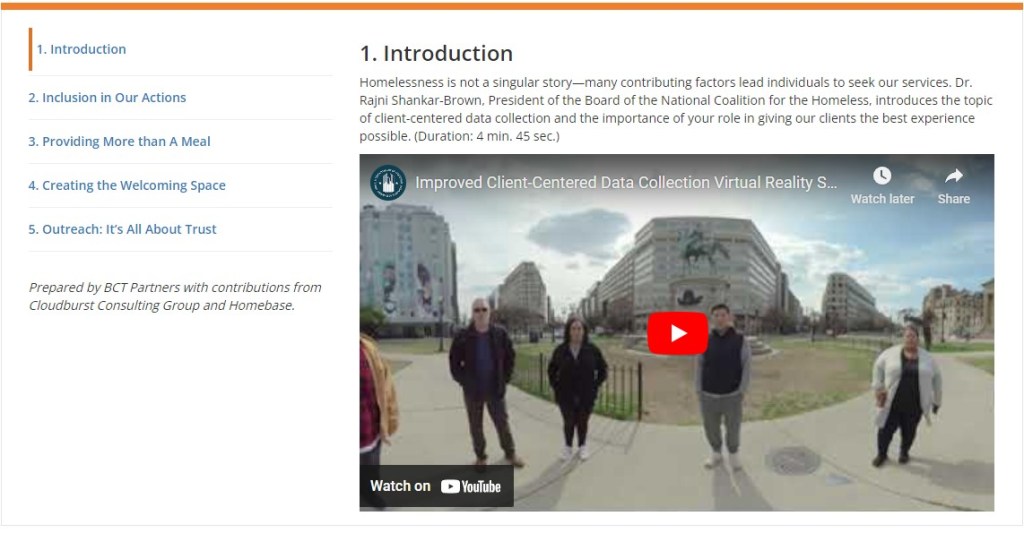Click the Prepared by BCT Partners note
This screenshot has height=533, width=1024.
click(x=175, y=296)
